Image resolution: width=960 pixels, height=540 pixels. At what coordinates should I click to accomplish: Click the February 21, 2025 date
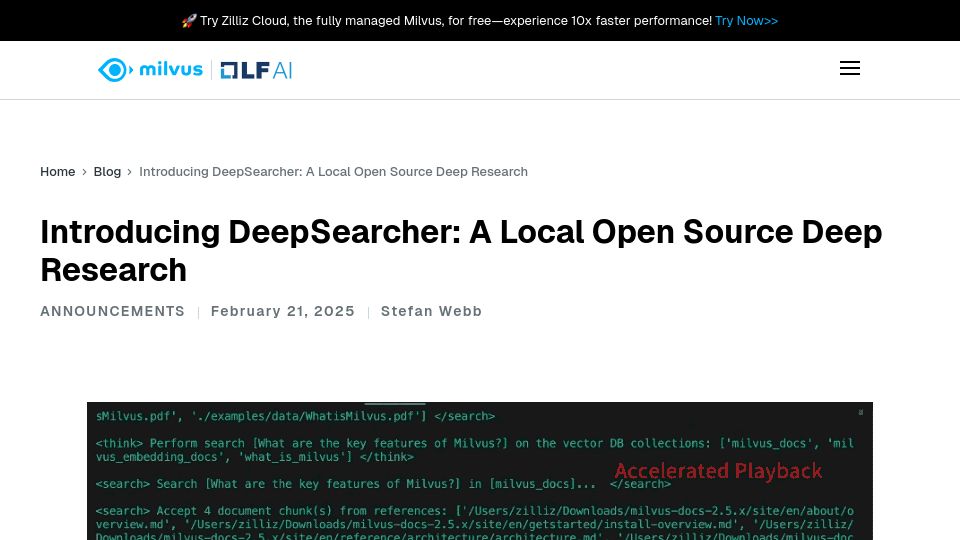pos(283,311)
